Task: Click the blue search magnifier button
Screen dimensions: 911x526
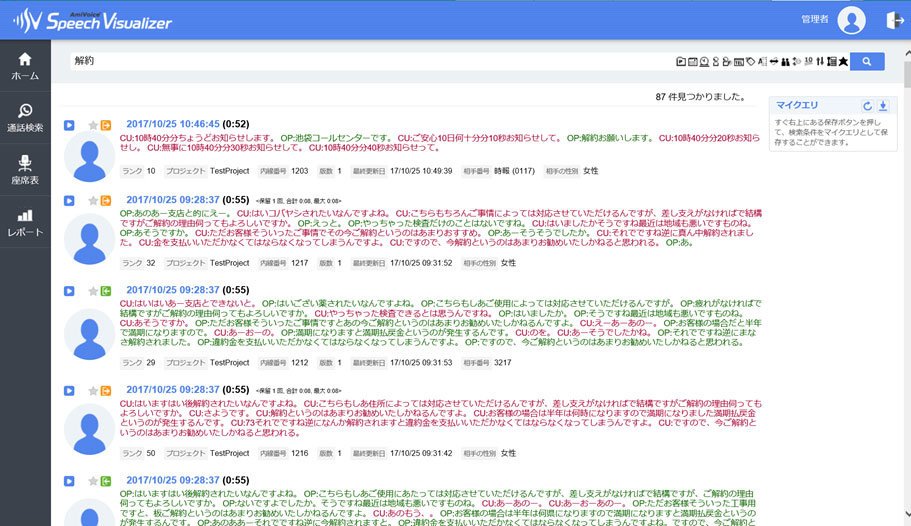Action: coord(867,61)
